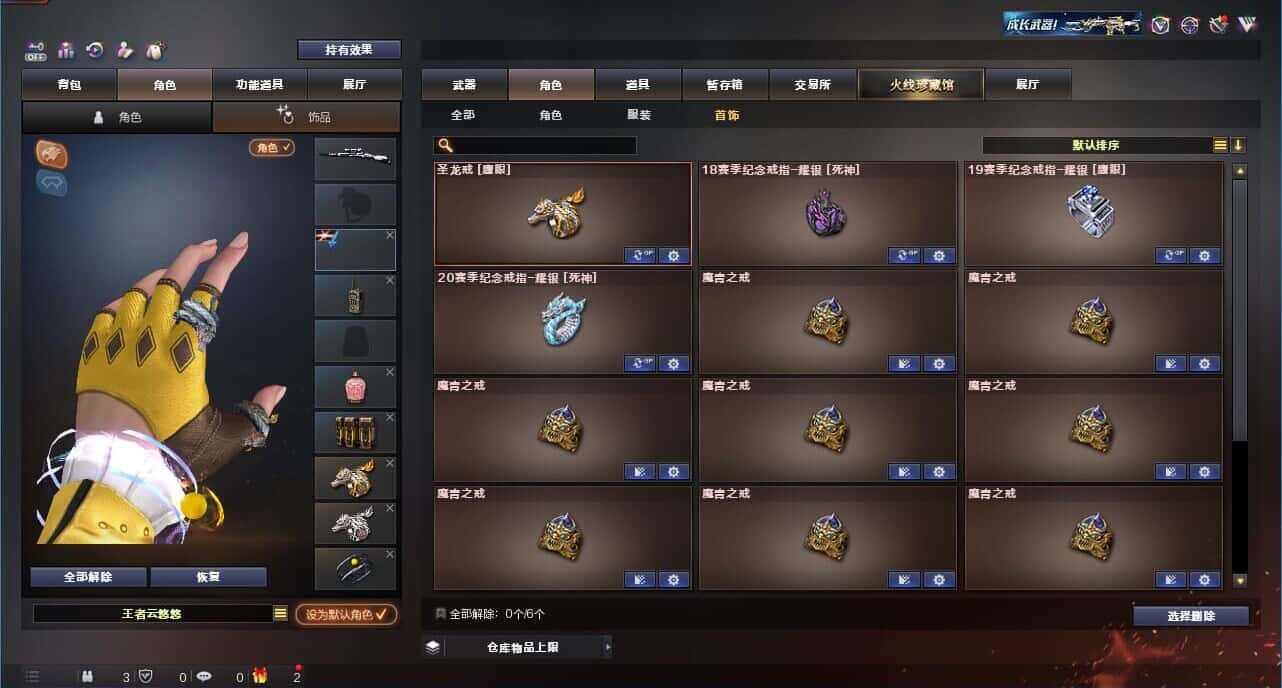Open the list beside character name 王者云悠悠
1282x688 pixels.
click(x=280, y=614)
